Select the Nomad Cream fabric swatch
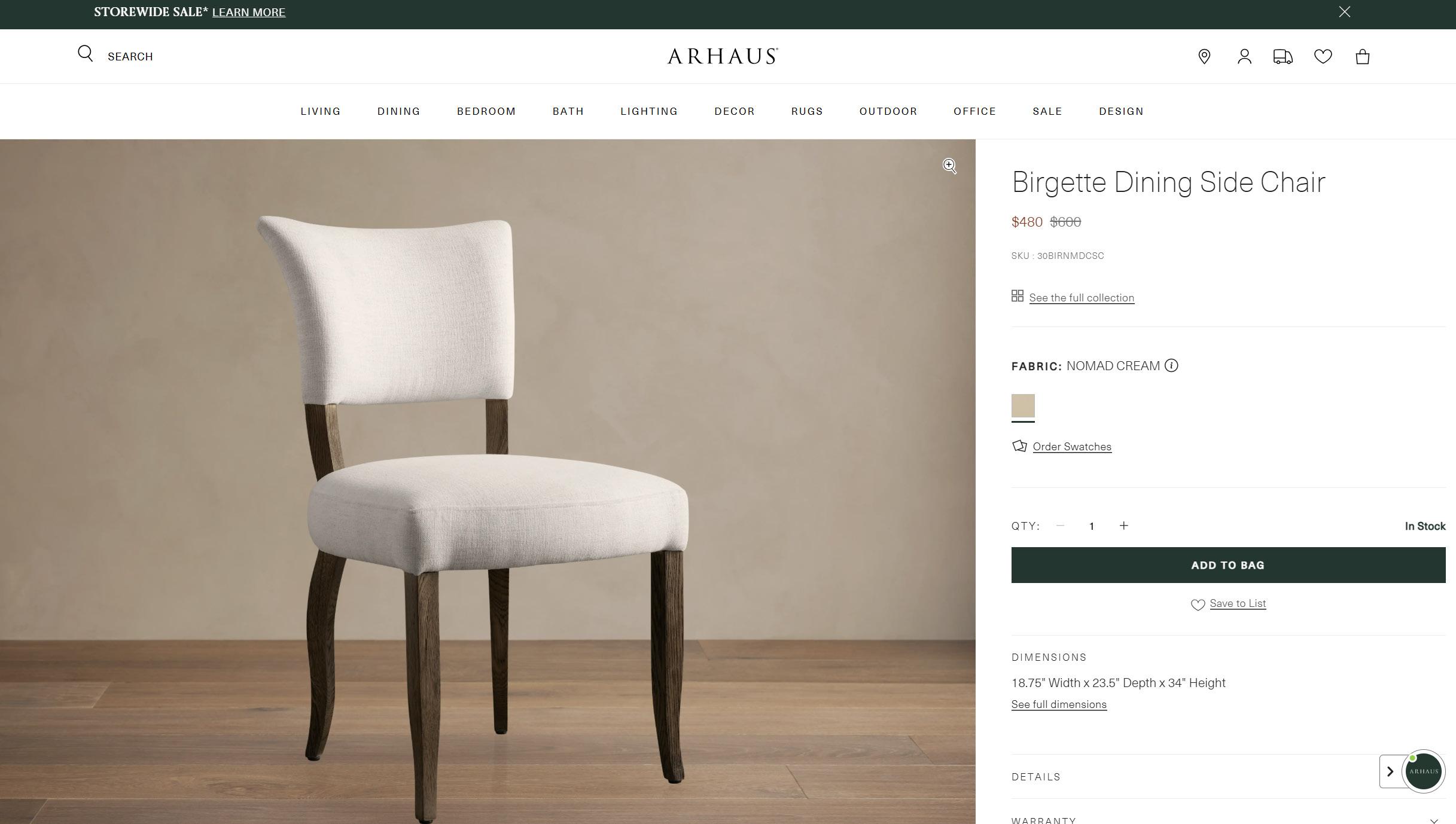This screenshot has height=824, width=1456. pos(1023,406)
